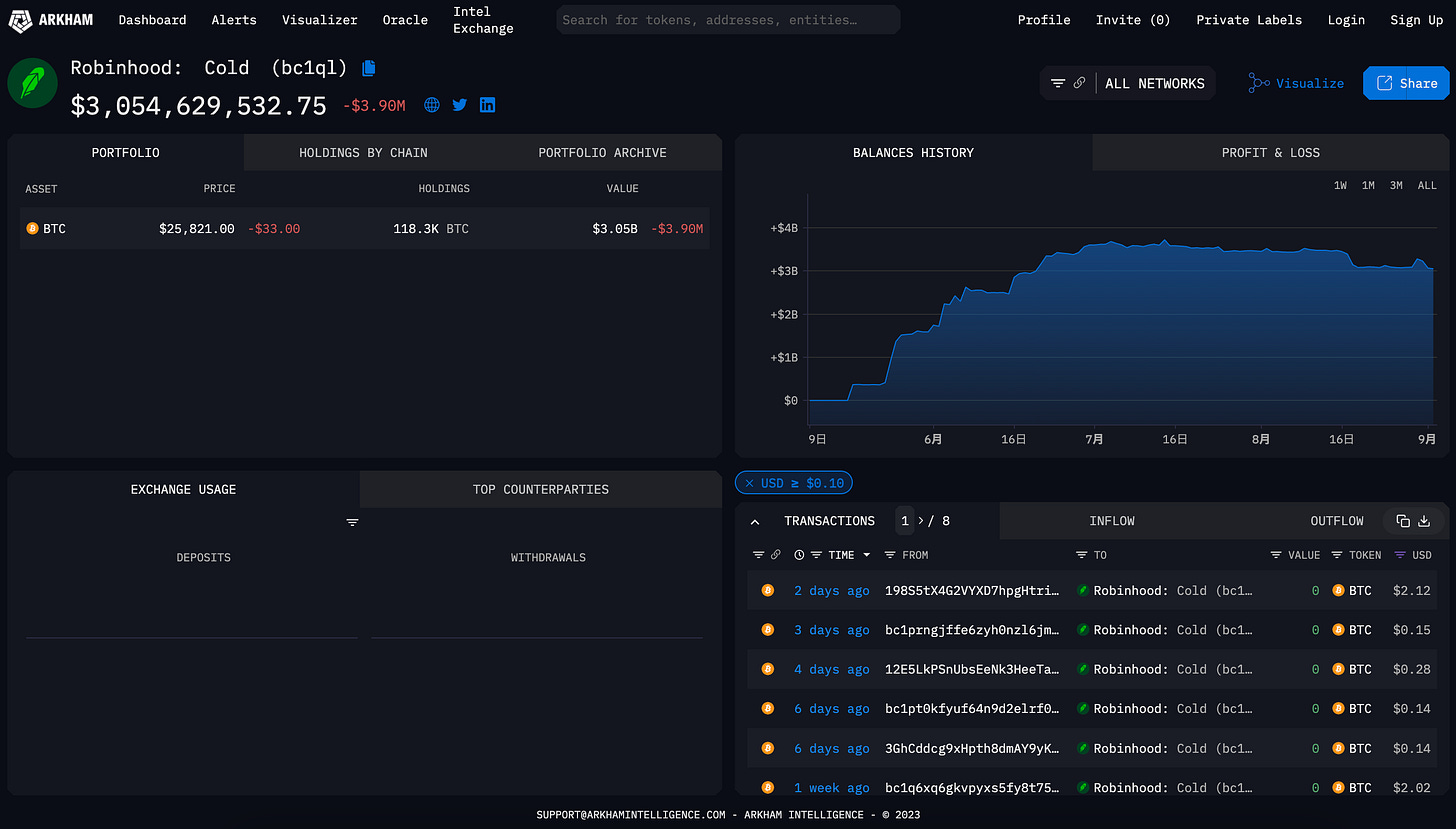The height and width of the screenshot is (829, 1456).
Task: Click the TIME sort dropdown arrow
Action: tap(866, 555)
